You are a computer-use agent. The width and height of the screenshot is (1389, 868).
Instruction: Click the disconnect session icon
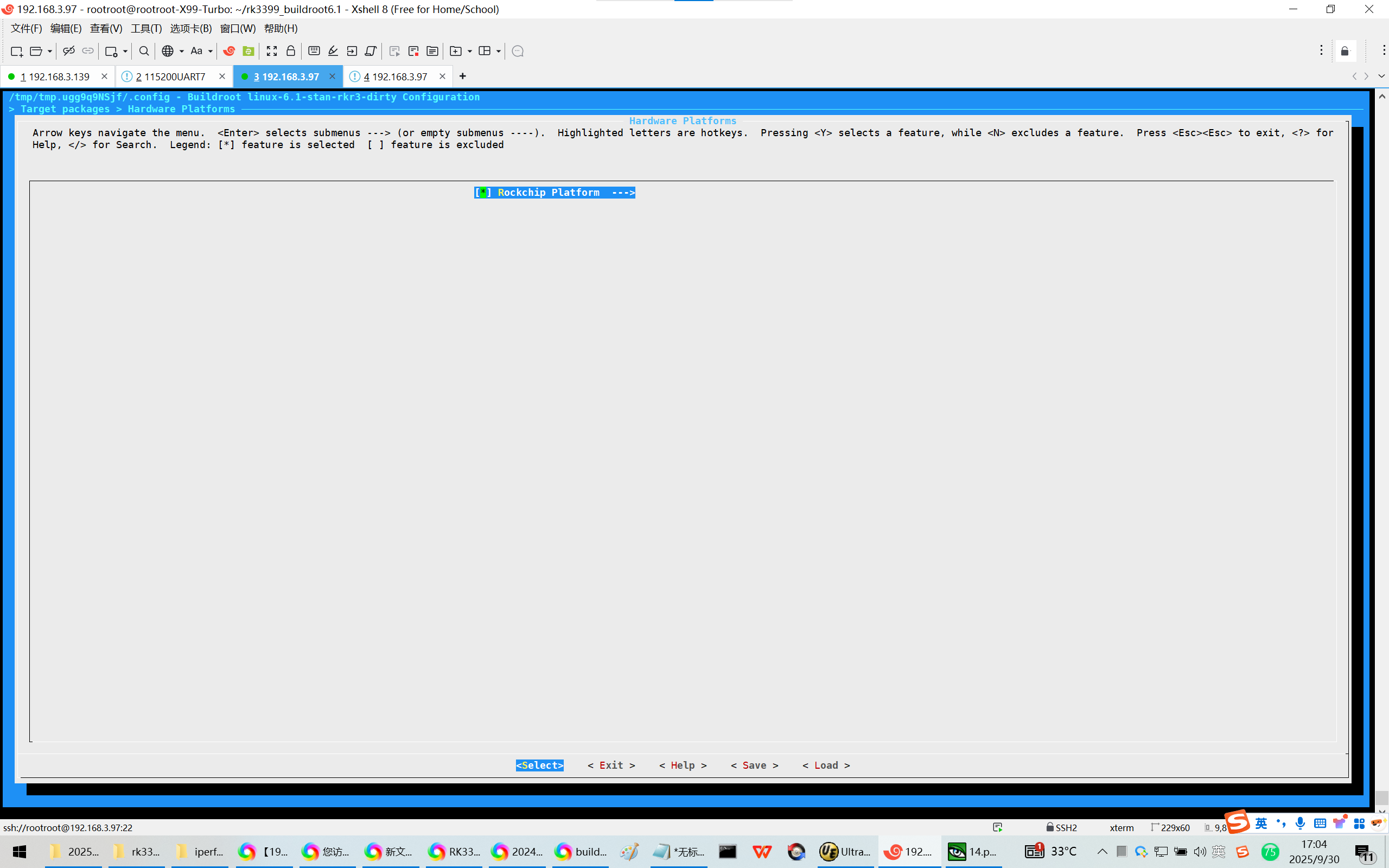69,51
